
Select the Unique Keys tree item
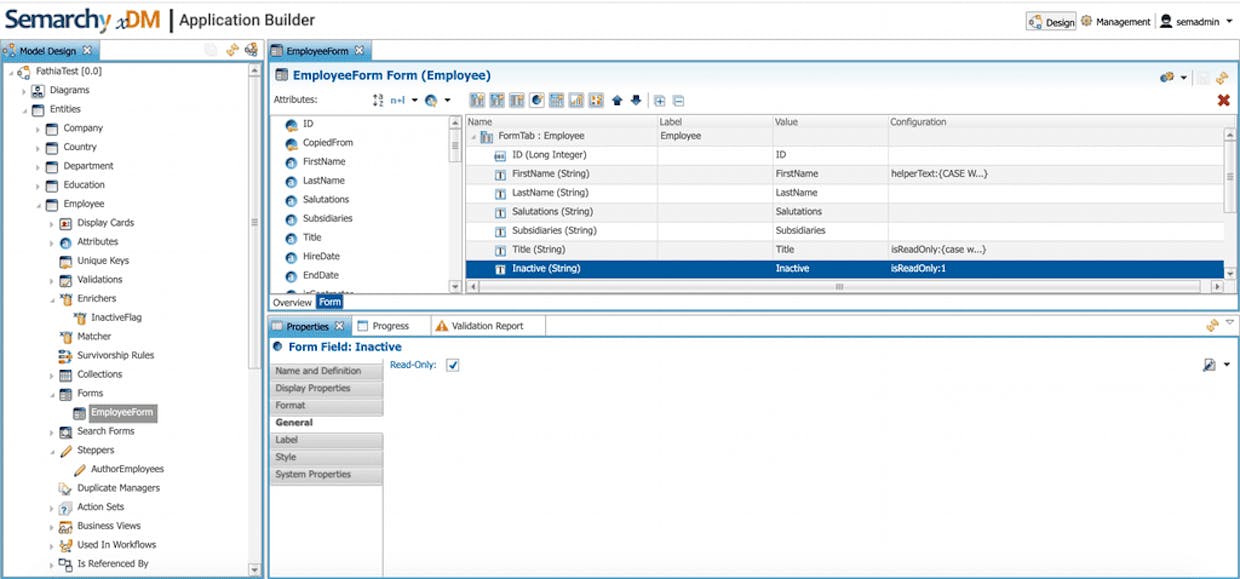[x=103, y=261]
